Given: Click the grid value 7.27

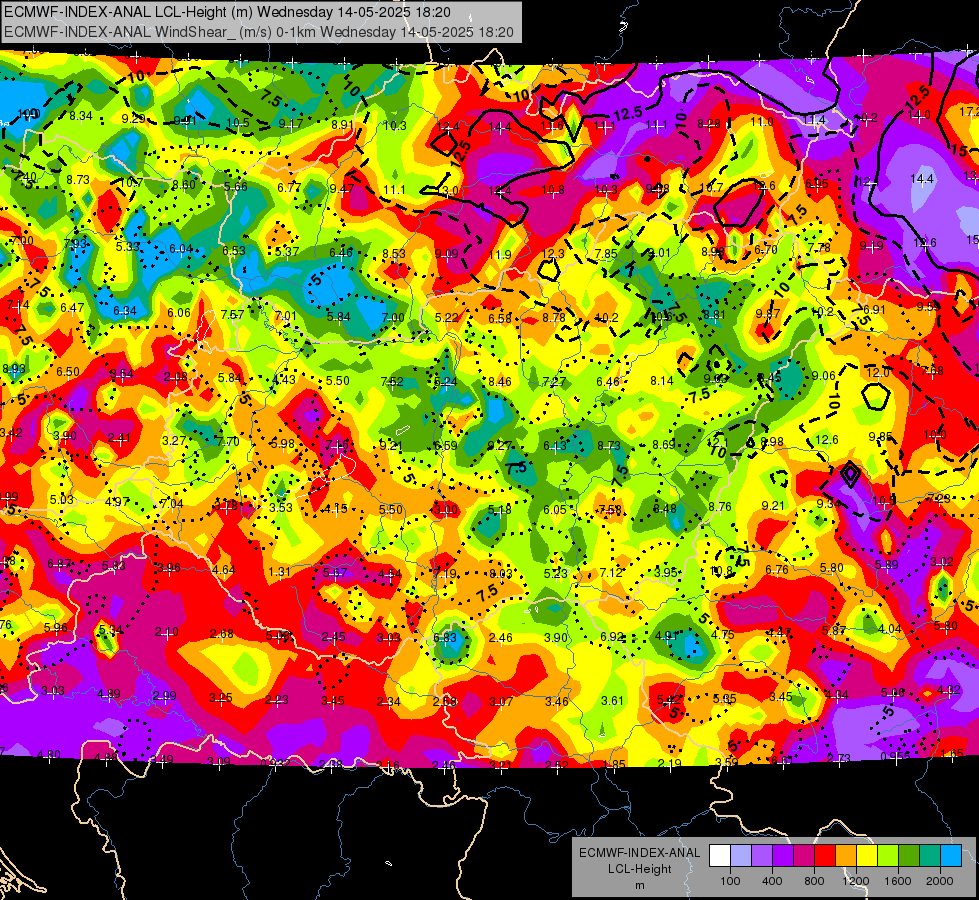Looking at the screenshot, I should coord(554,381).
